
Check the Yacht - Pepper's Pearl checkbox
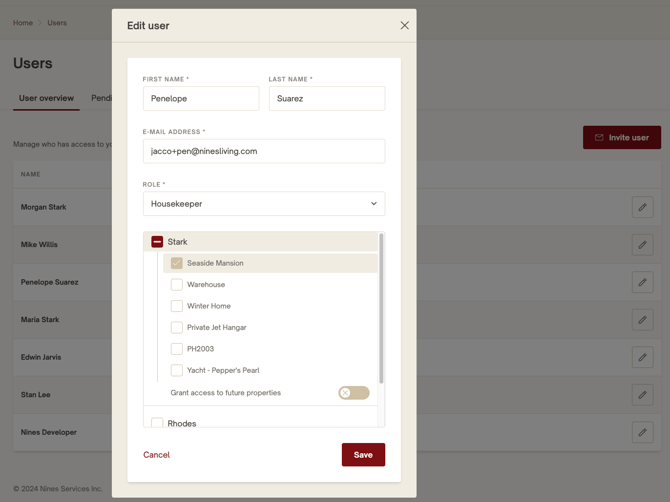point(177,370)
